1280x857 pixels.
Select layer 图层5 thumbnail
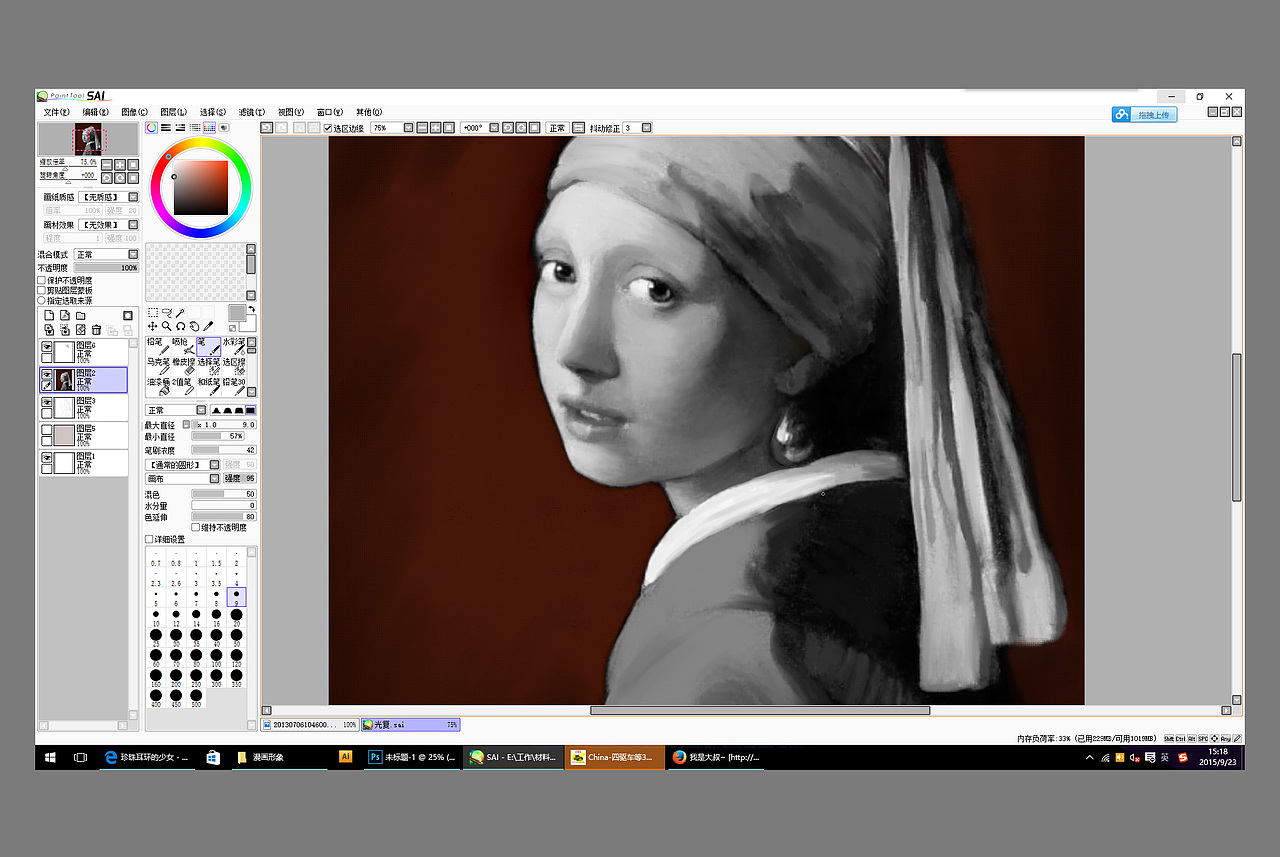[65, 435]
